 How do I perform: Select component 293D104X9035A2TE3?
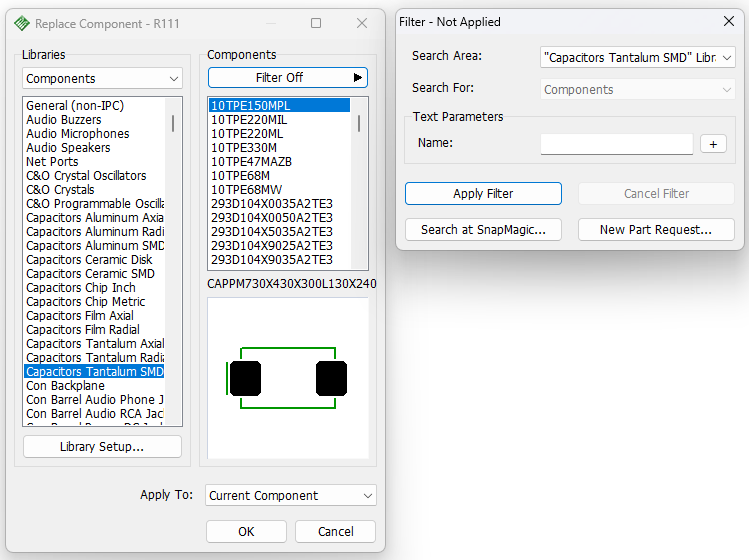point(279,260)
